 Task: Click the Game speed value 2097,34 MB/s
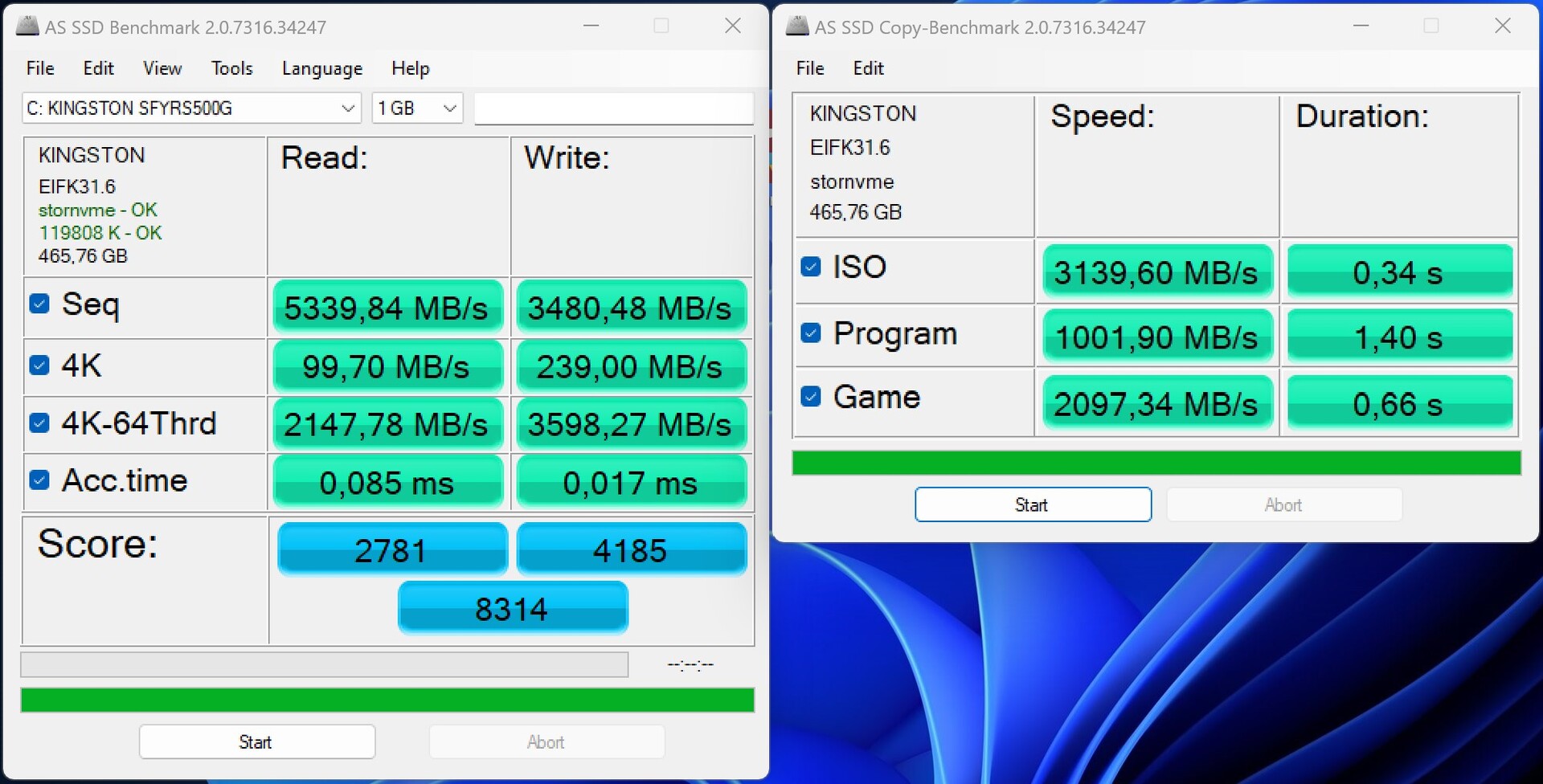[1157, 402]
